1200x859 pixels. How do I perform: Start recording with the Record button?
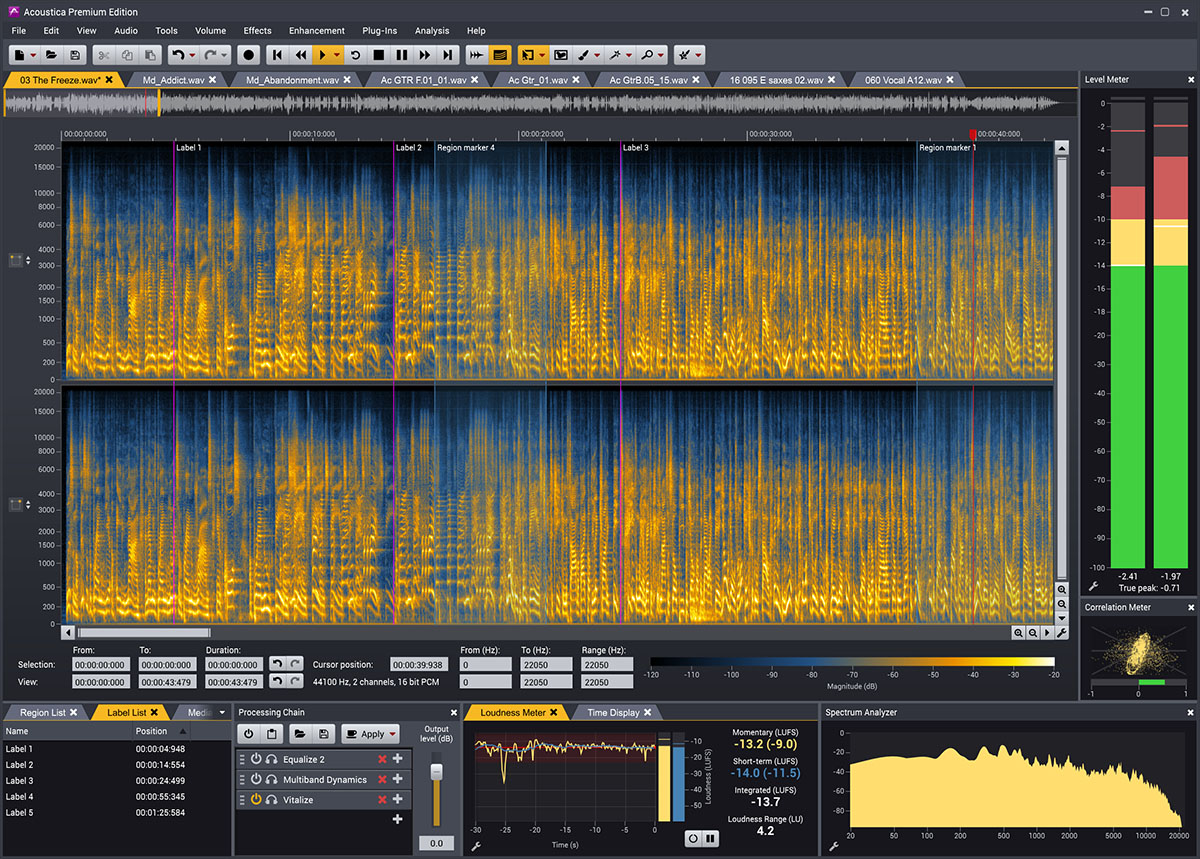(249, 55)
